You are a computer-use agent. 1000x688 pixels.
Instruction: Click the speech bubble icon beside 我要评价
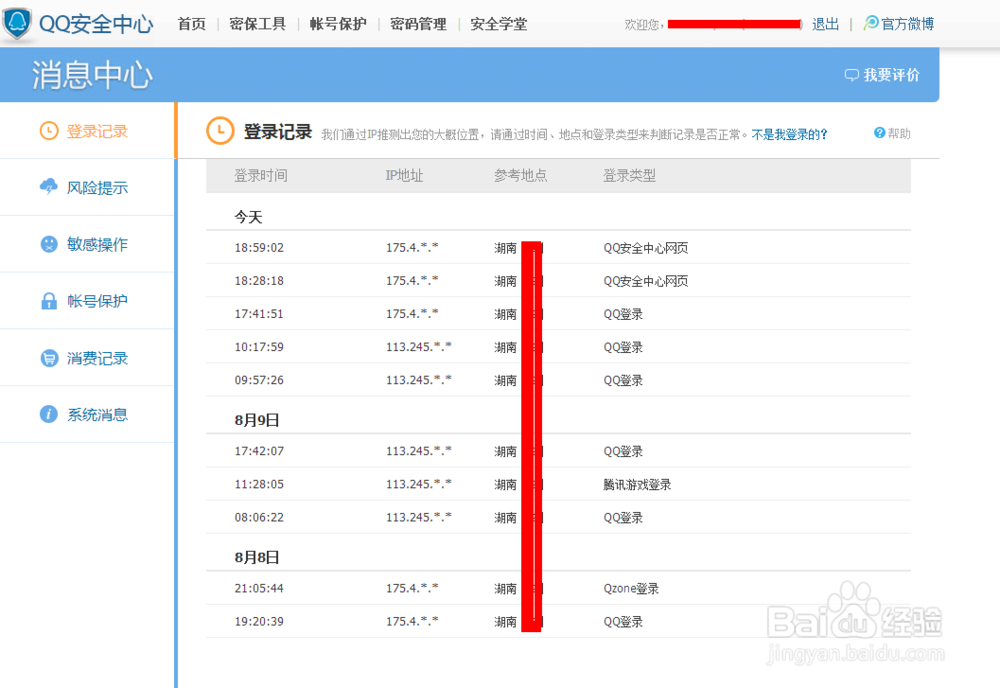[x=851, y=75]
